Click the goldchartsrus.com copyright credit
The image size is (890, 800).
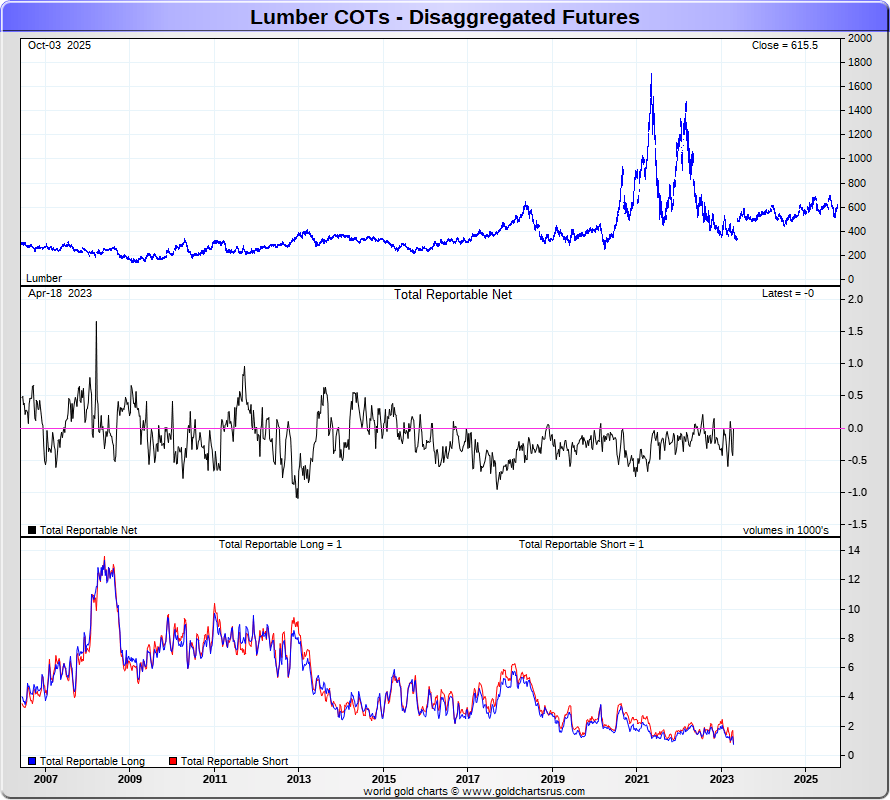click(474, 791)
